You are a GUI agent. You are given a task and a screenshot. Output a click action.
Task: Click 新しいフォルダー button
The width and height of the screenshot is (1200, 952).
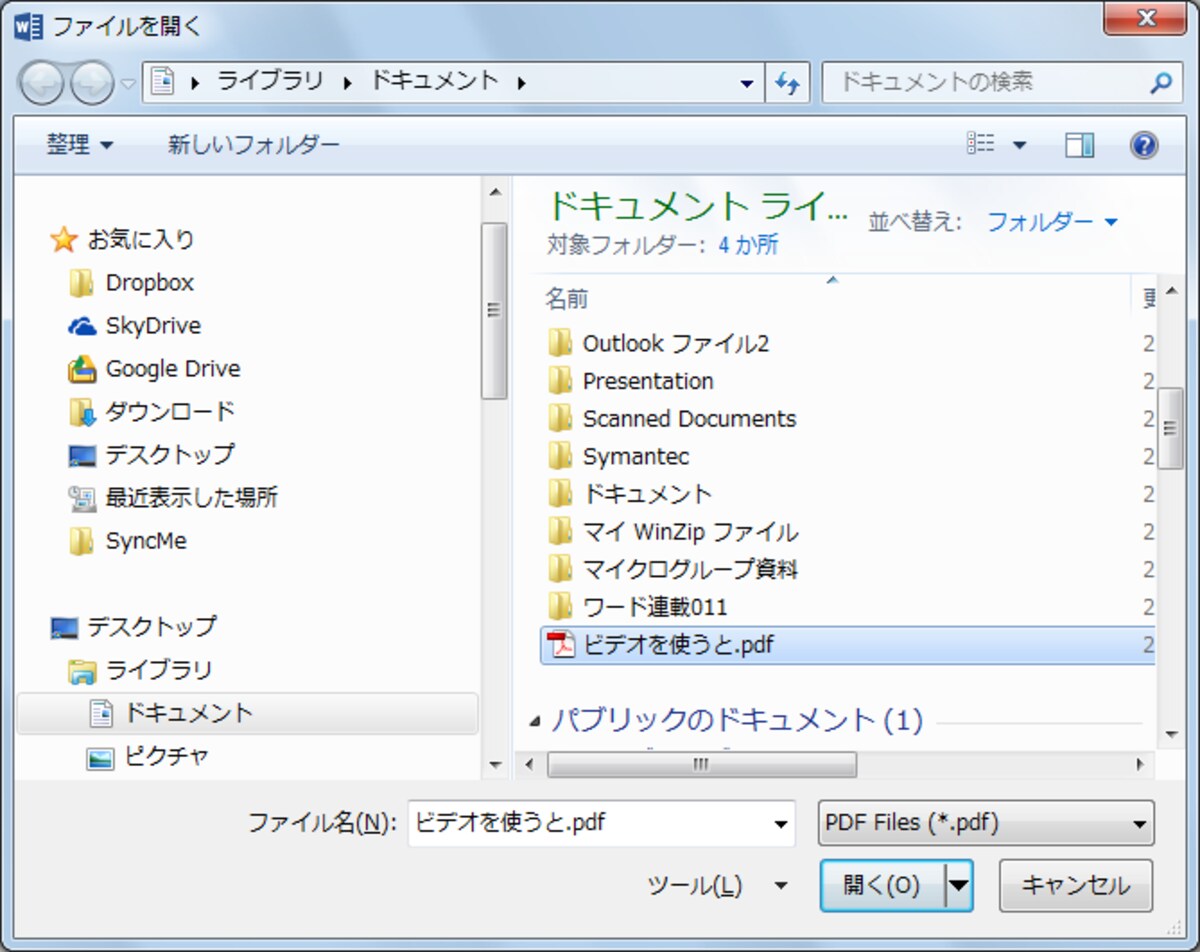[254, 146]
